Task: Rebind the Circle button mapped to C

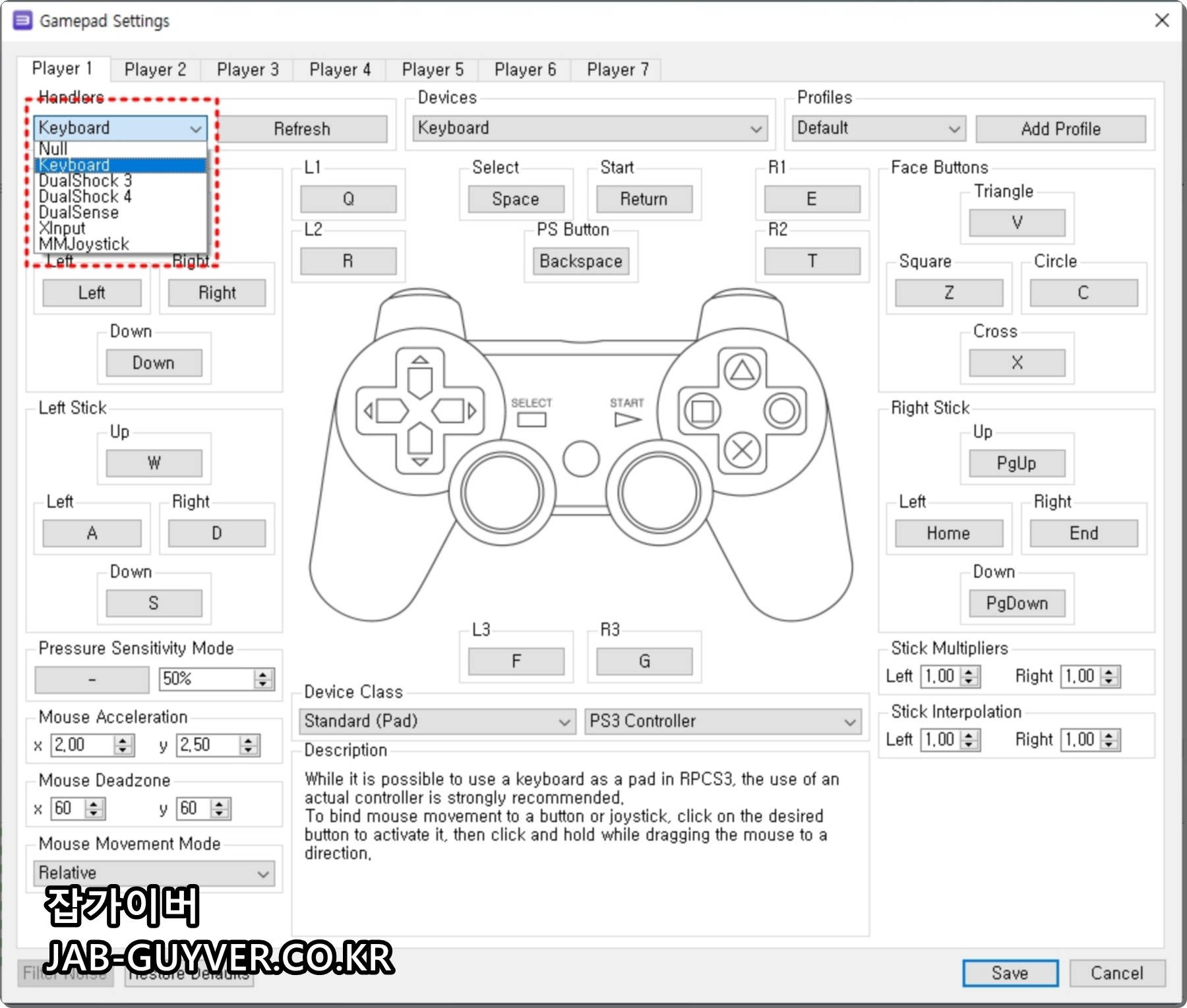Action: coord(1083,293)
